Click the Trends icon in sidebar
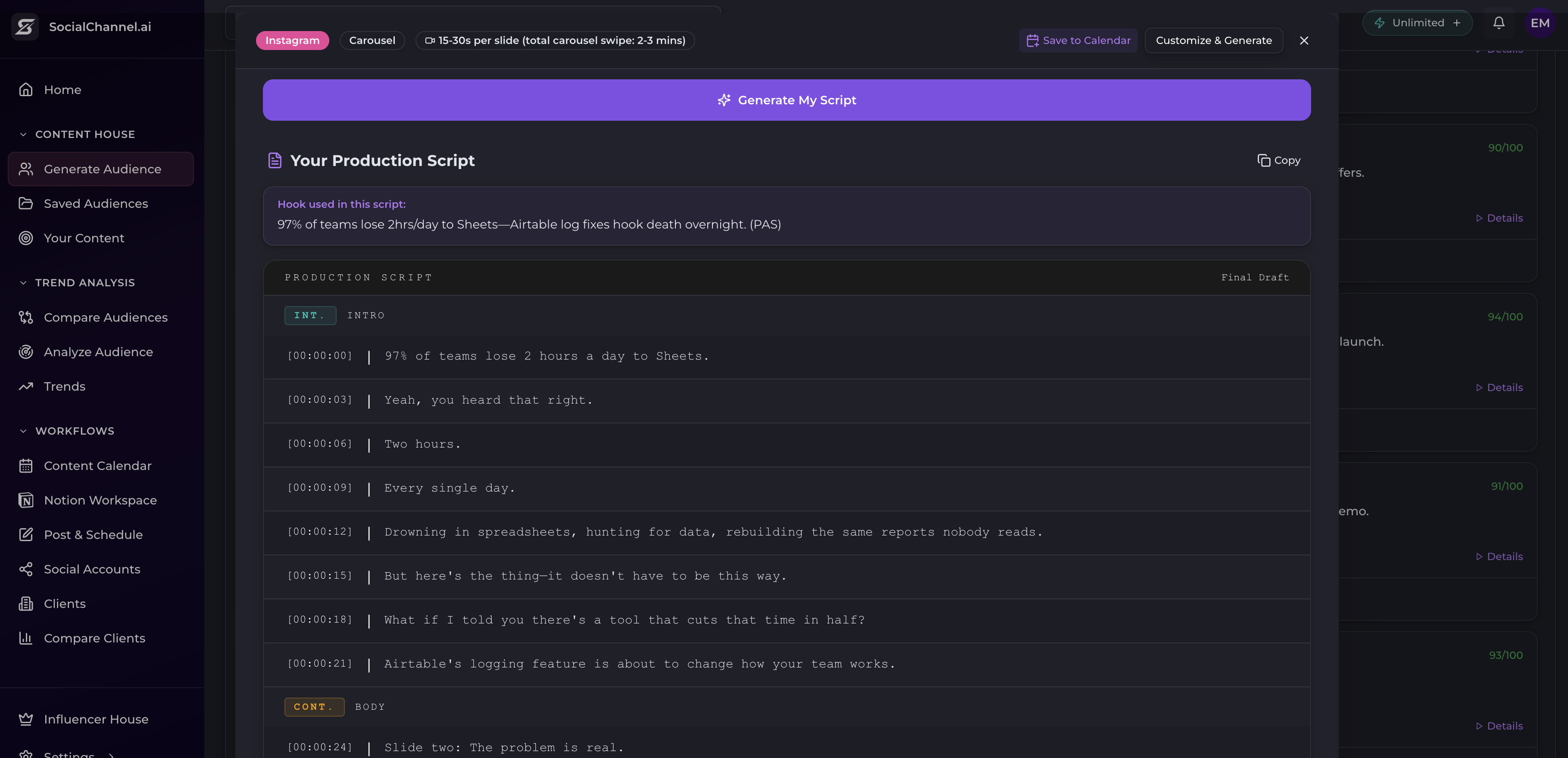This screenshot has height=758, width=1568. point(25,387)
